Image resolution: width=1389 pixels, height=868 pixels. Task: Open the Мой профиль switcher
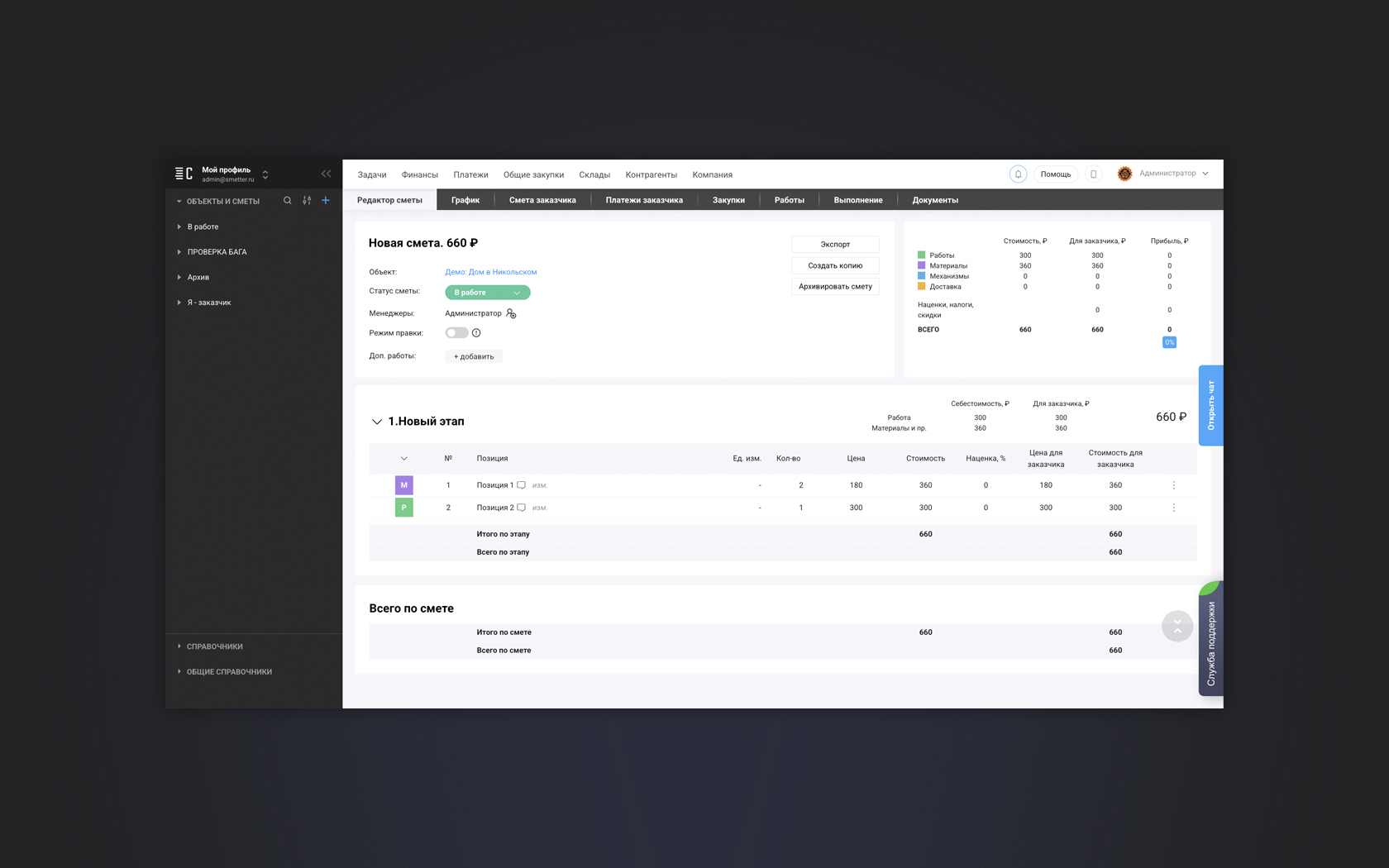point(265,174)
